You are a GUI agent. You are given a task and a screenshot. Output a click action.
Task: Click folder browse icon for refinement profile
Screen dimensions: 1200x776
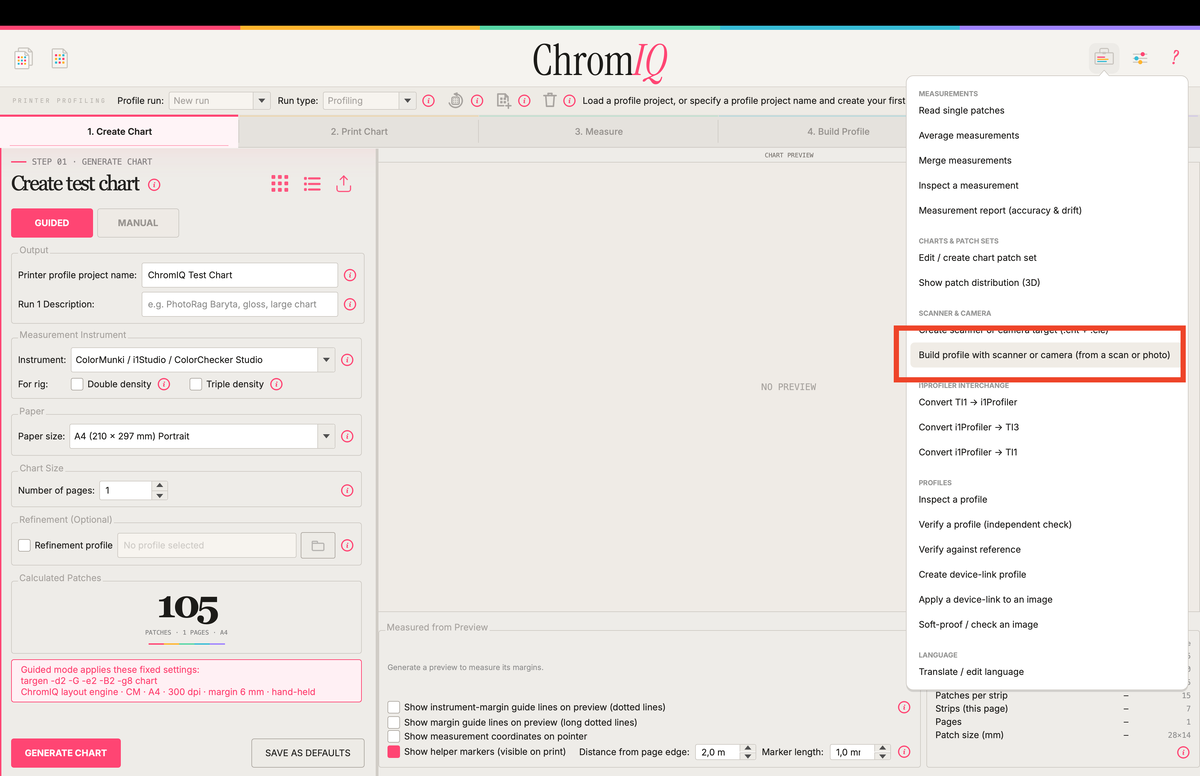tap(318, 545)
